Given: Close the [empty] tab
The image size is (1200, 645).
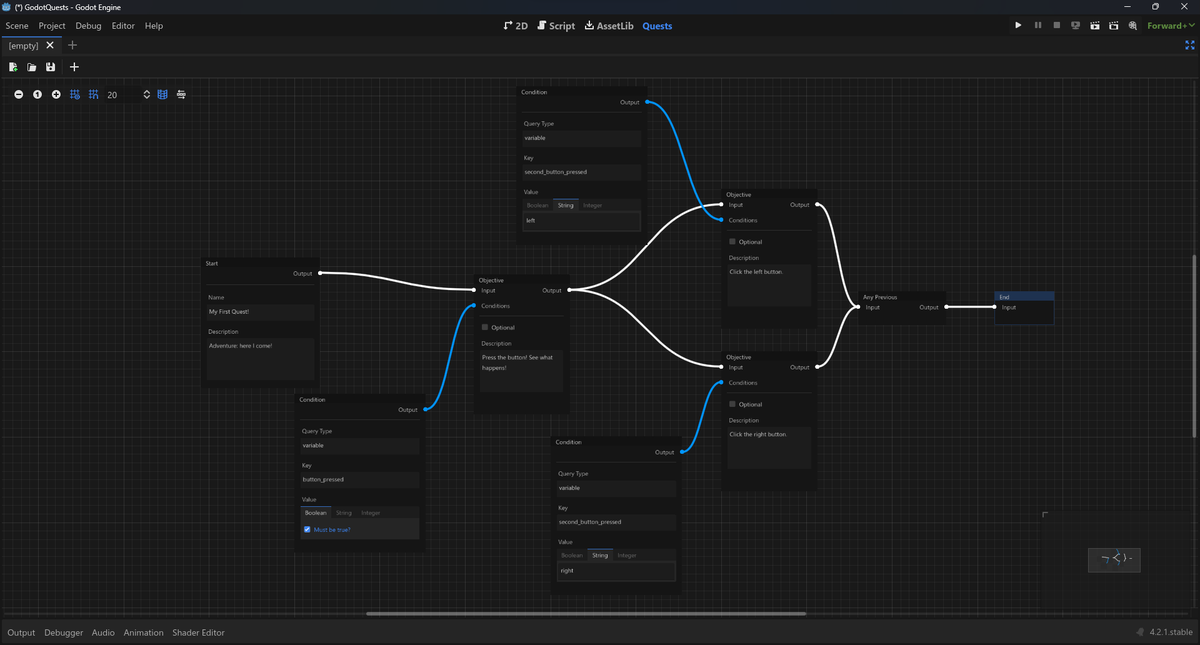Looking at the screenshot, I should click(x=50, y=45).
